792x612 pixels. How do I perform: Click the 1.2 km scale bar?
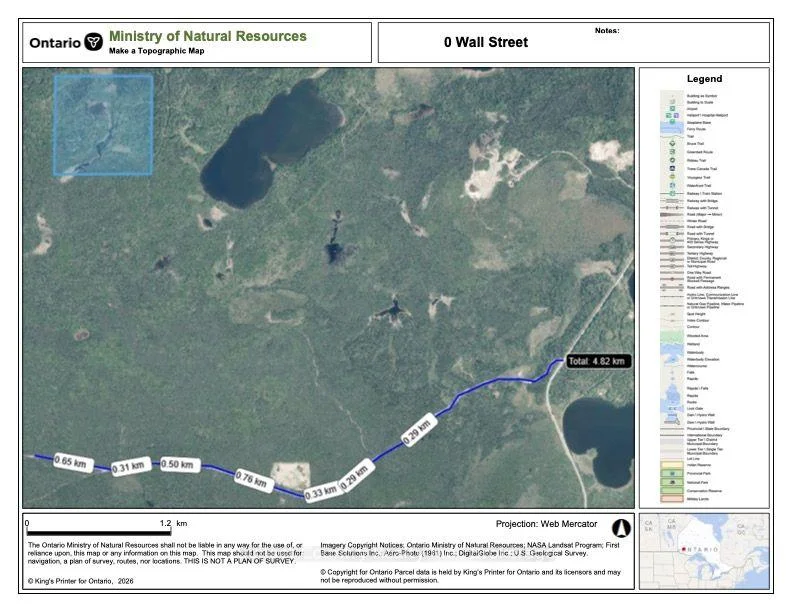pyautogui.click(x=99, y=532)
